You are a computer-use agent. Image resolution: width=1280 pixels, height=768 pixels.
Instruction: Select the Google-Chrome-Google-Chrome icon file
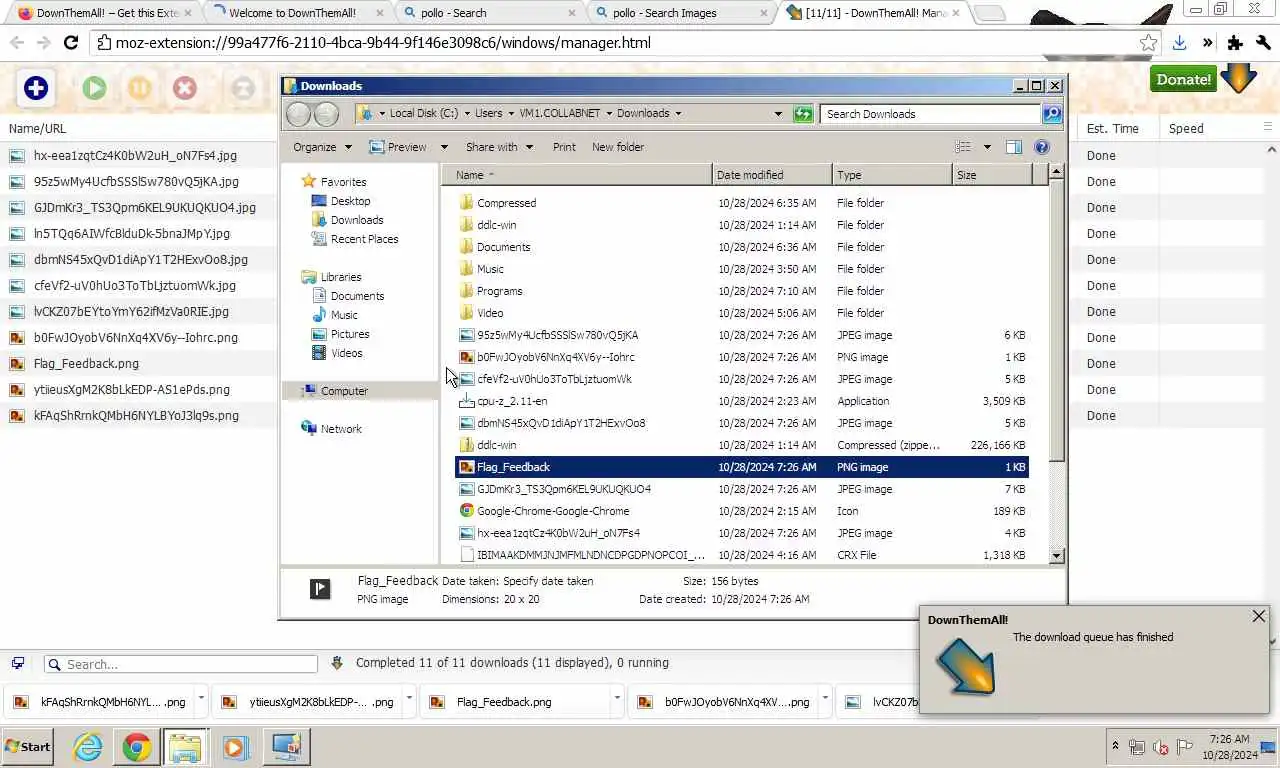point(743,511)
